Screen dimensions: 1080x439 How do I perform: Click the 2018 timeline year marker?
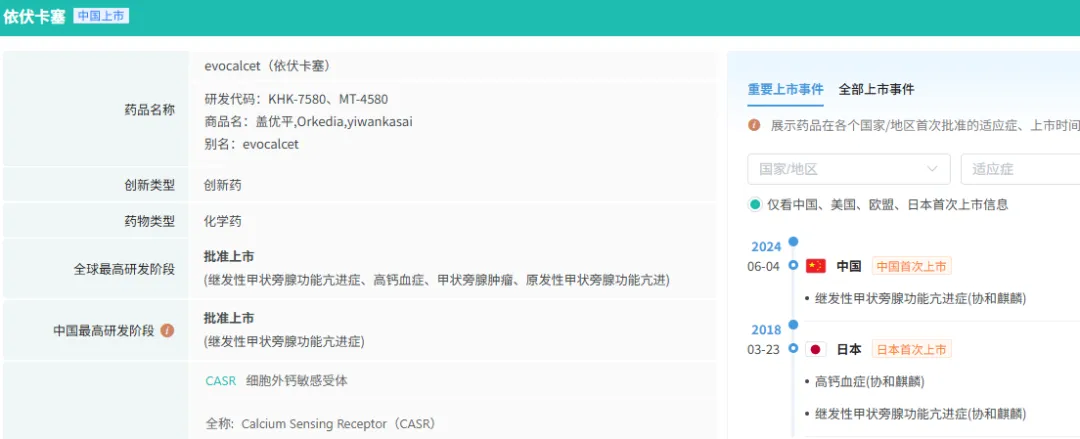(766, 329)
